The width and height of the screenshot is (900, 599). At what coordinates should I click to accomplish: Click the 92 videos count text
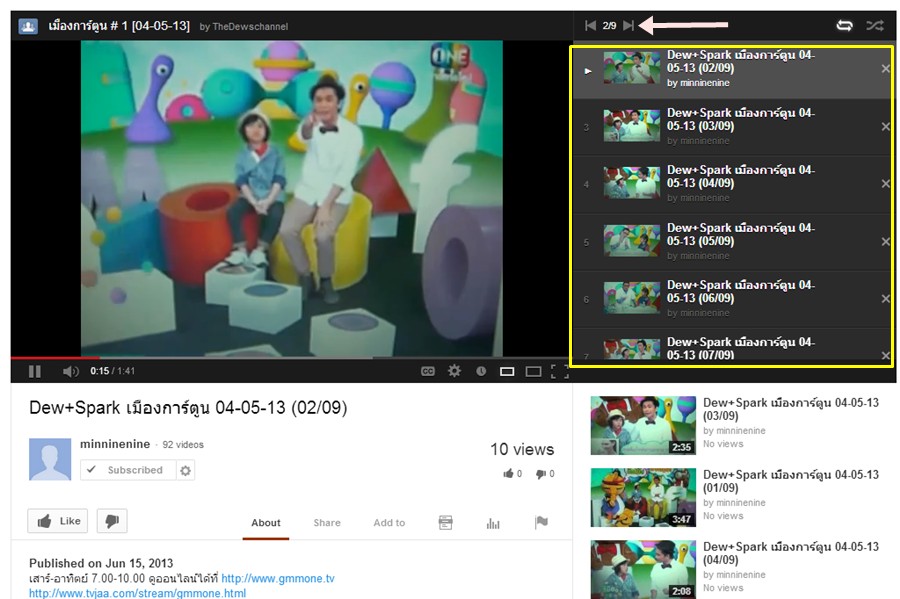(x=183, y=445)
